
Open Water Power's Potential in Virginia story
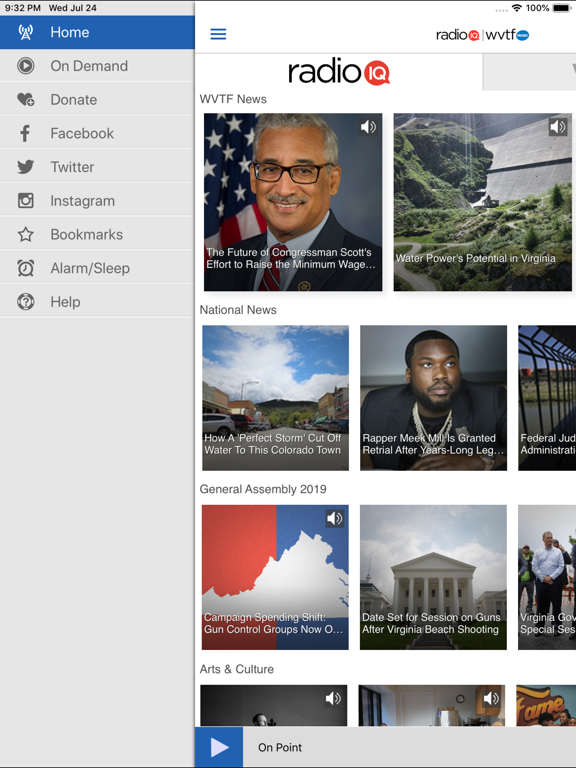pos(482,202)
